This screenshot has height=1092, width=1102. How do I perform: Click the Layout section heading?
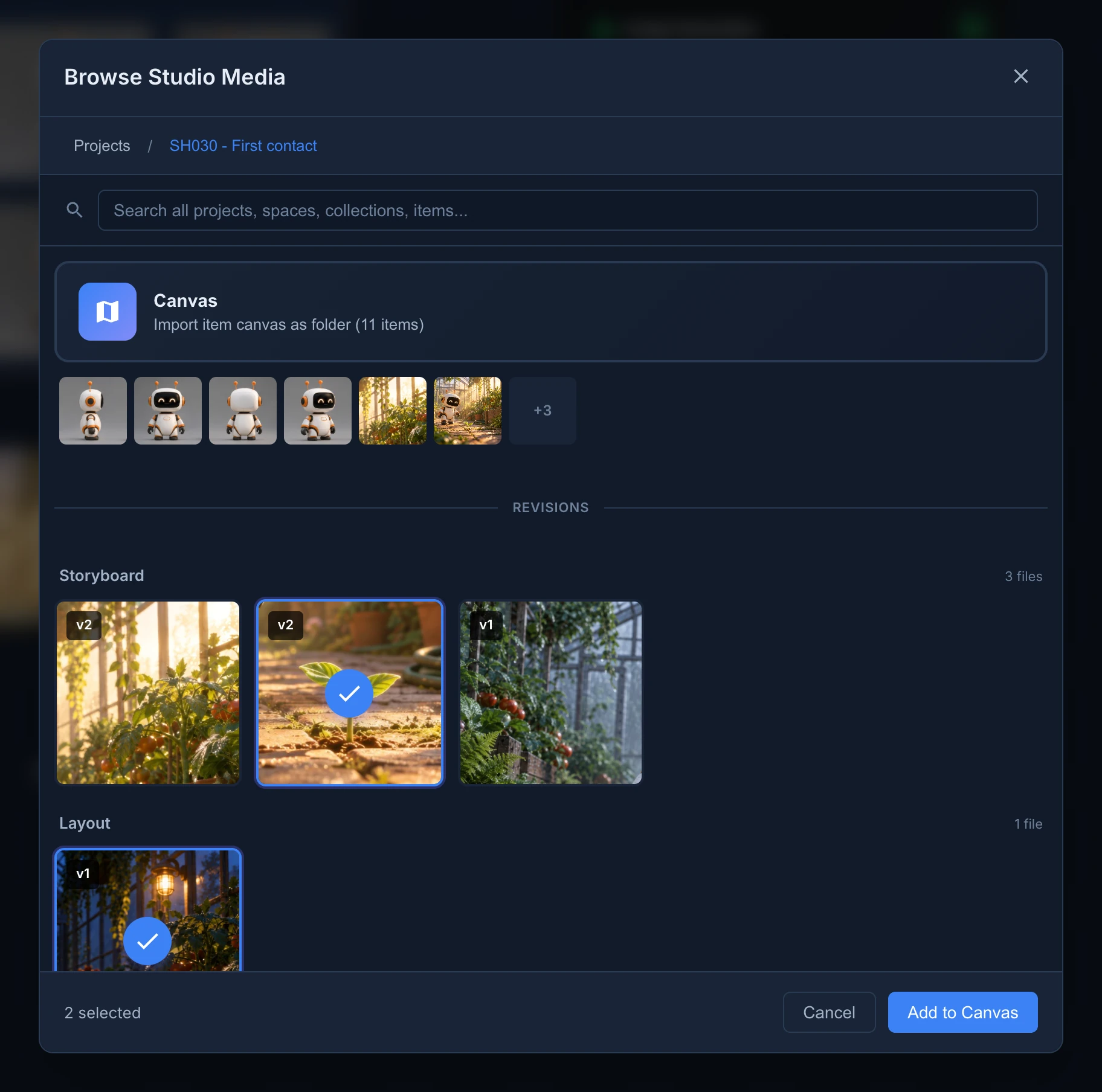click(85, 823)
